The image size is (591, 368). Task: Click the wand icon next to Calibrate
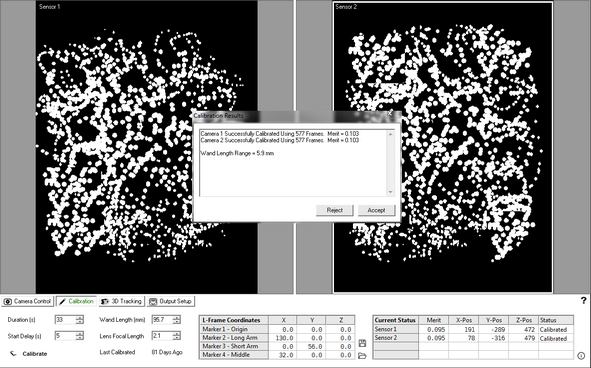point(13,354)
